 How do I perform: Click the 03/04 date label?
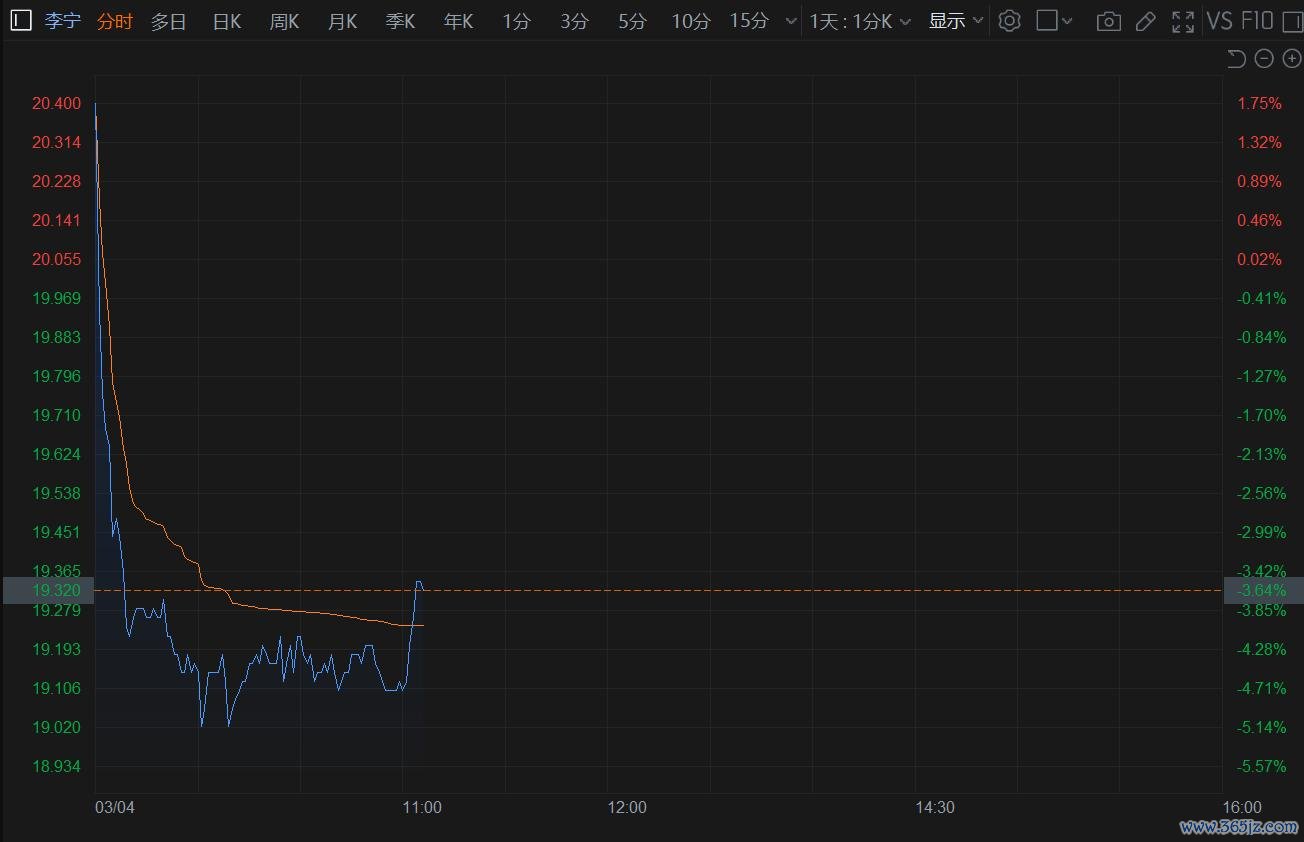coord(115,807)
